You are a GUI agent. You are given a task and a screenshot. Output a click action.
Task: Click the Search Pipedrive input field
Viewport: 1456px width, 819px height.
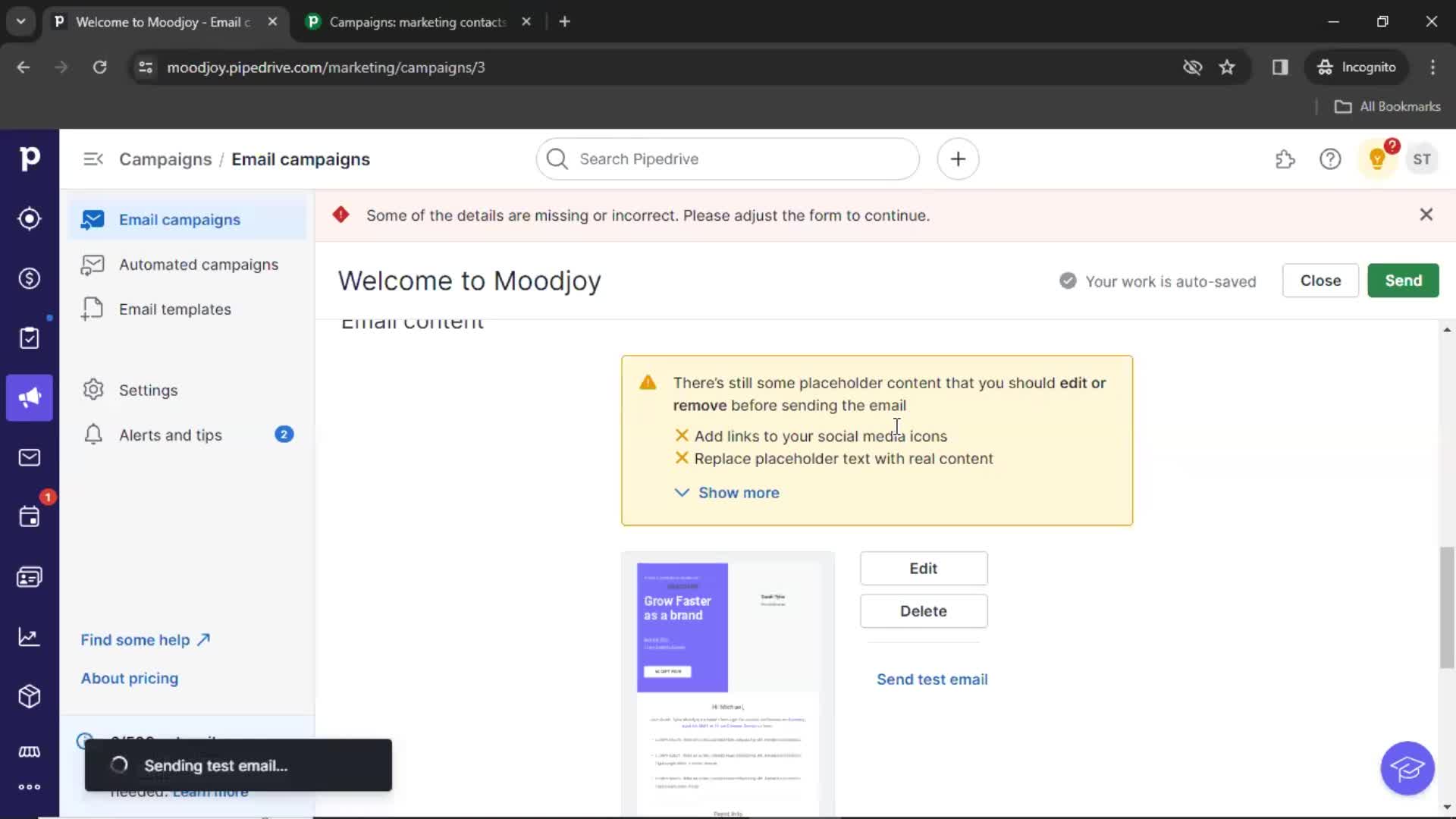click(728, 159)
